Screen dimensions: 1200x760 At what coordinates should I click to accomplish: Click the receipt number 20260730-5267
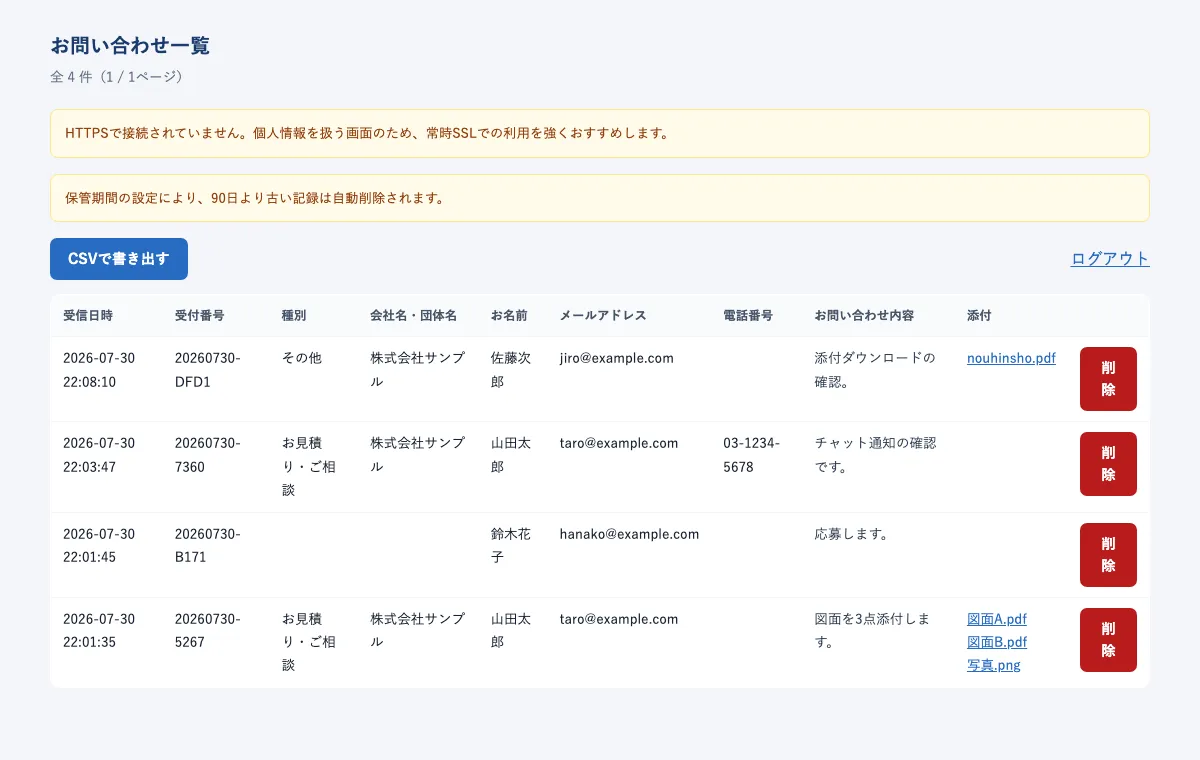pos(208,631)
